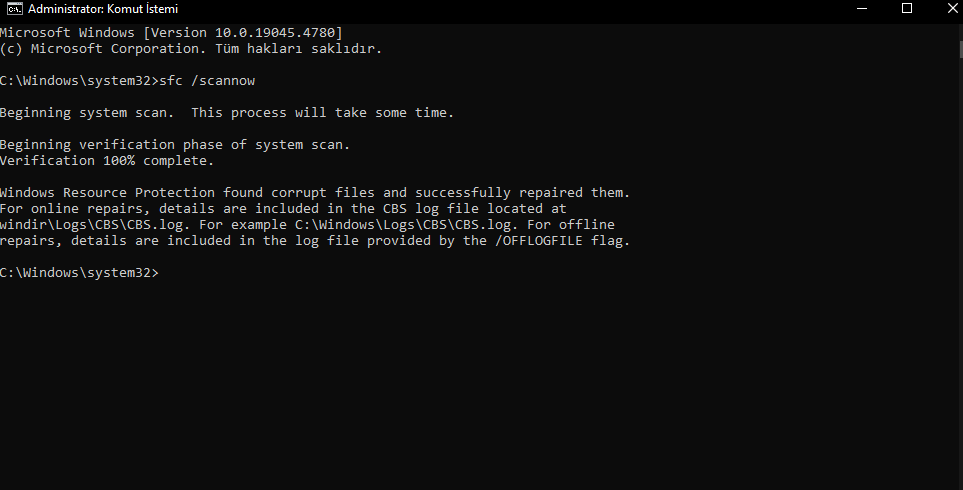Viewport: 963px width, 490px height.
Task: Click the typed sfc /scannow command
Action: 207,81
